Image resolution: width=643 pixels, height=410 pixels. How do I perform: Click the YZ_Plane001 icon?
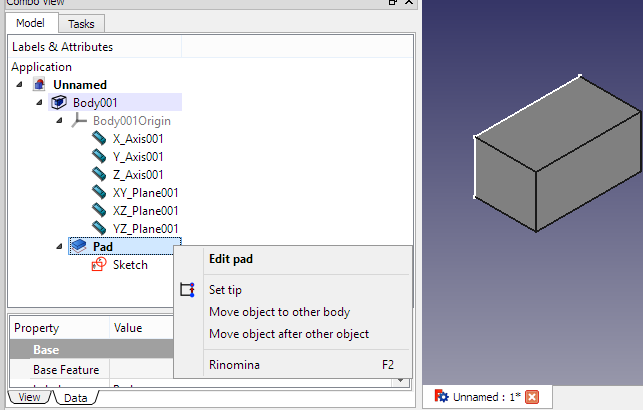click(x=99, y=228)
